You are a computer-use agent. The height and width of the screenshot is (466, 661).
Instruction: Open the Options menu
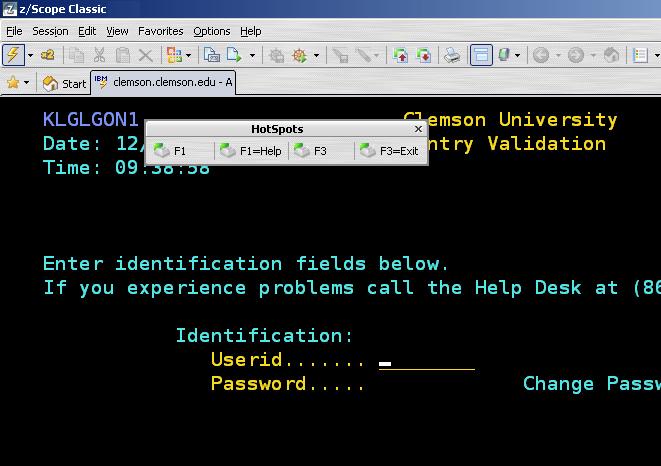[212, 31]
